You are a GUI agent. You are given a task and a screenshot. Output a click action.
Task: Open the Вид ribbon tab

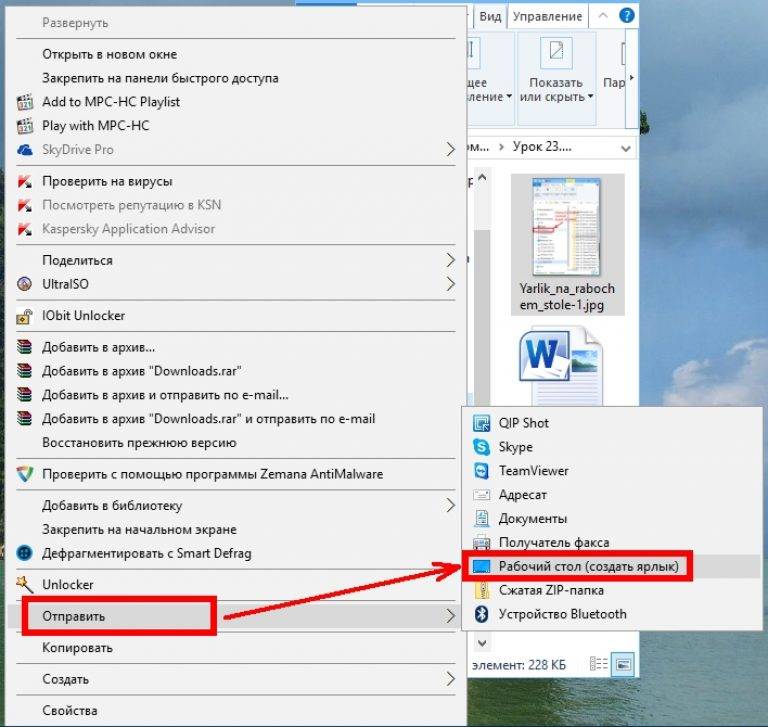tap(490, 16)
